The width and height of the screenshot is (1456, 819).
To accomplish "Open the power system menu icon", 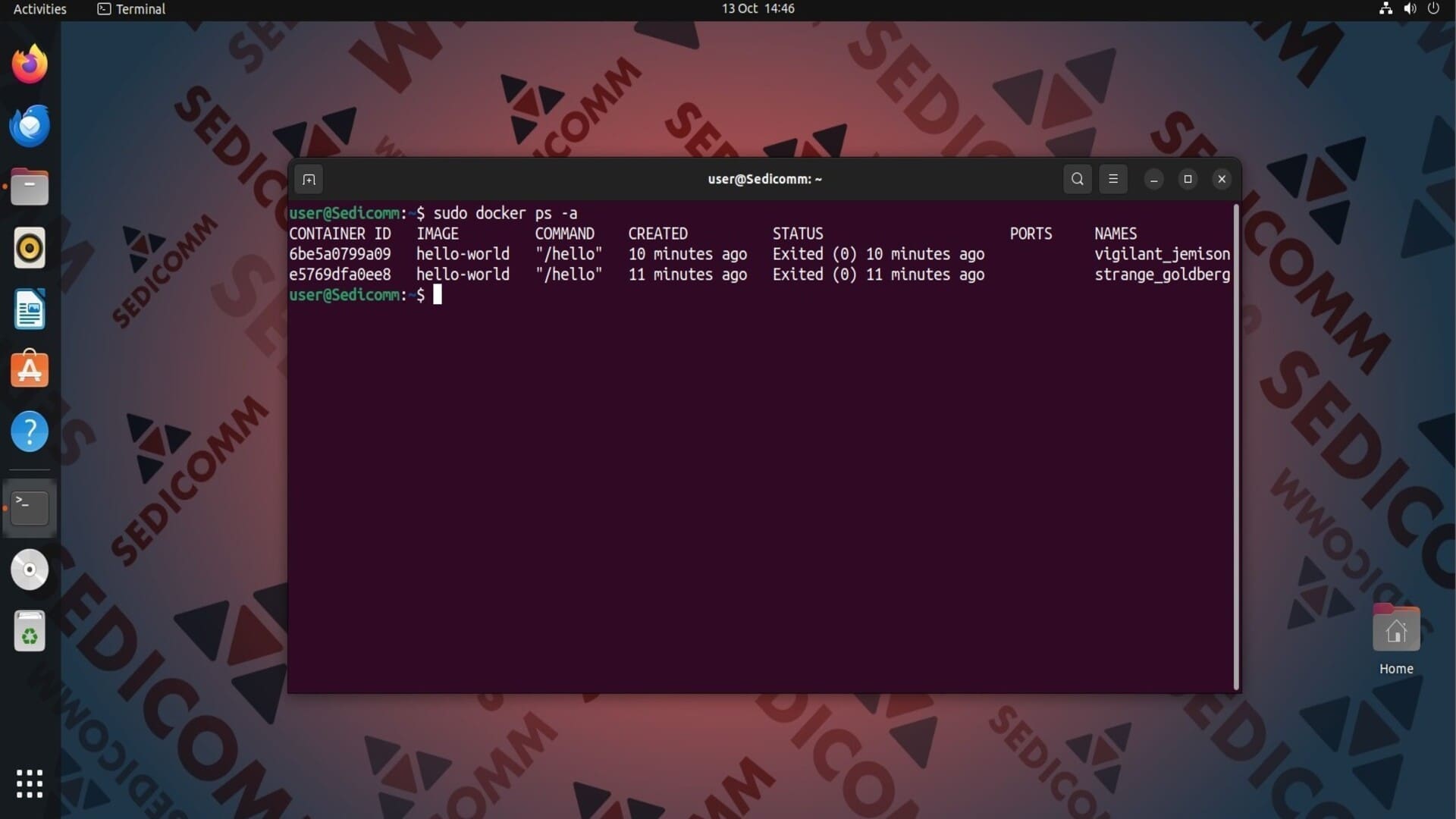I will pos(1433,8).
